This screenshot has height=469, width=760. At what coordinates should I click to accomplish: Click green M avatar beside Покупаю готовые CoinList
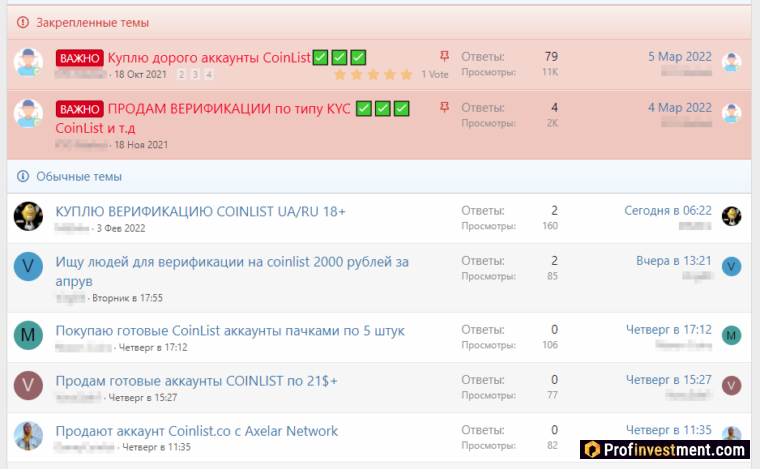pos(28,335)
